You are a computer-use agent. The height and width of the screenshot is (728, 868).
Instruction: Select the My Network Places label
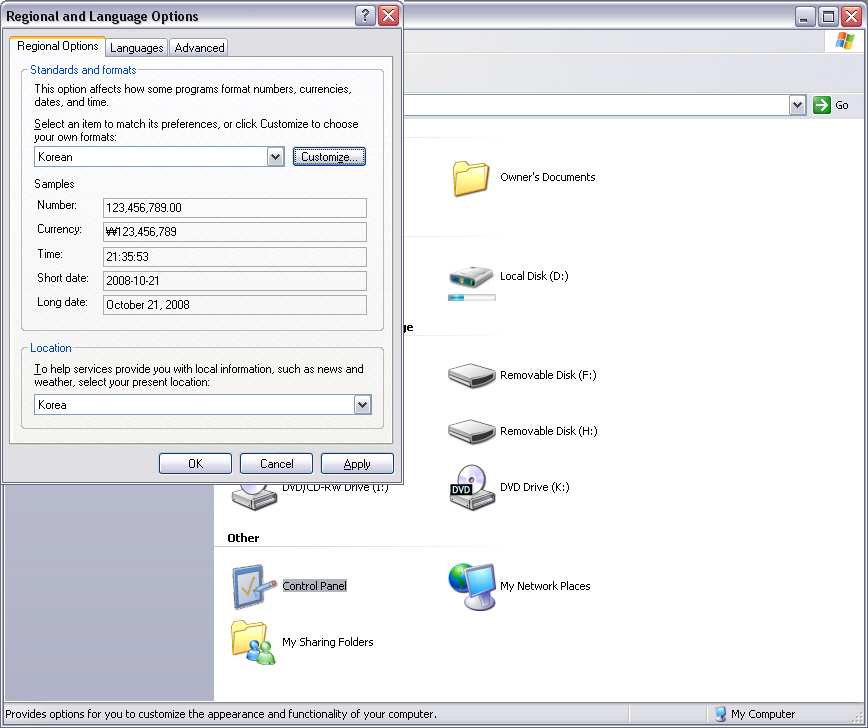[545, 586]
